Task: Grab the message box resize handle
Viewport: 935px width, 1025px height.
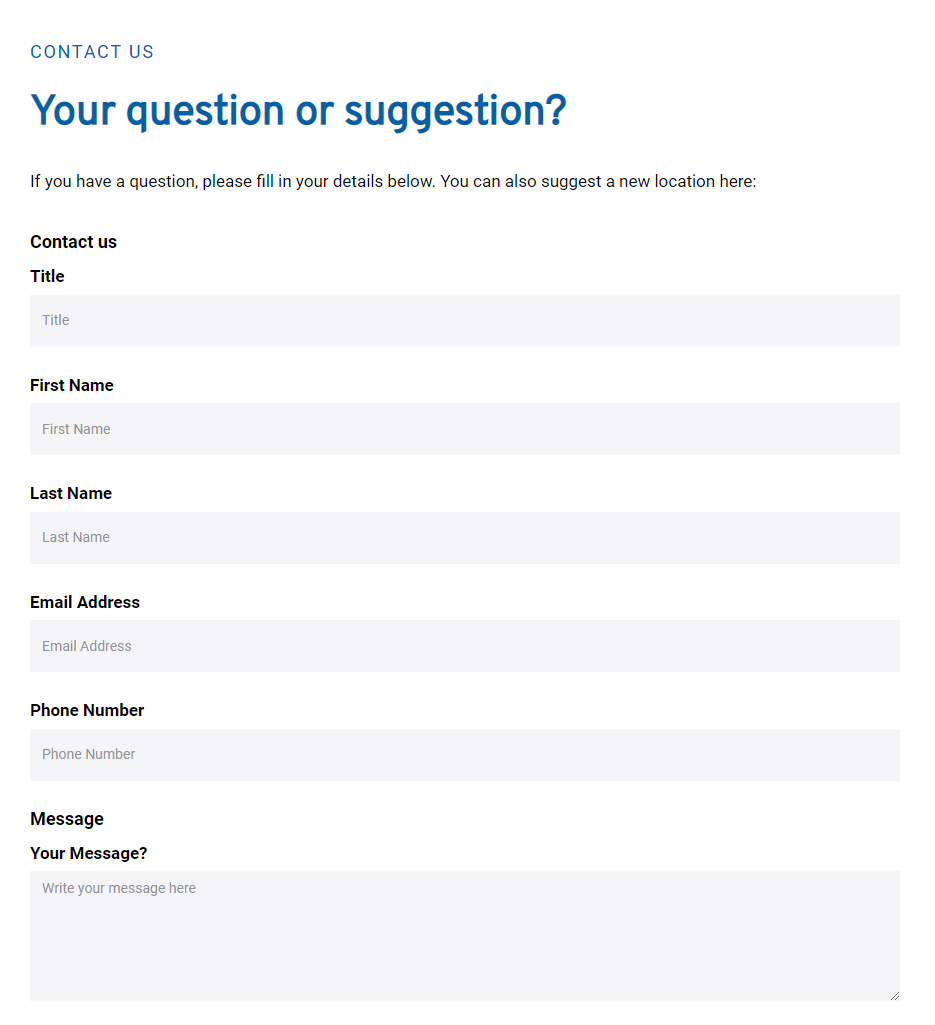Action: pyautogui.click(x=894, y=995)
